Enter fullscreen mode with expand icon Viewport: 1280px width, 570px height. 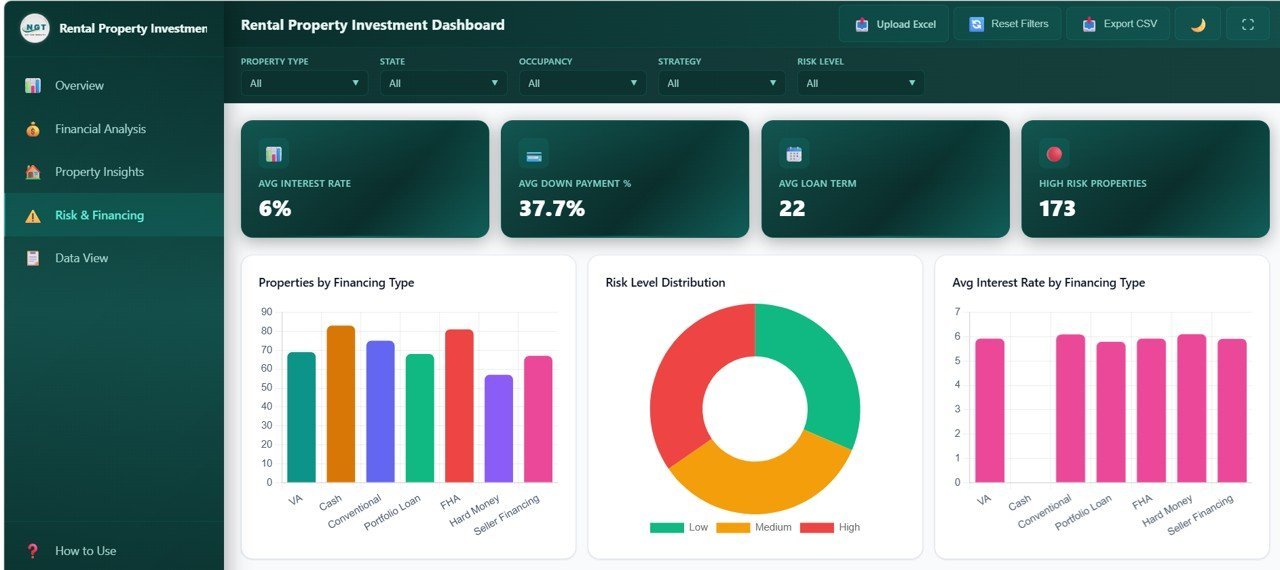[1247, 24]
